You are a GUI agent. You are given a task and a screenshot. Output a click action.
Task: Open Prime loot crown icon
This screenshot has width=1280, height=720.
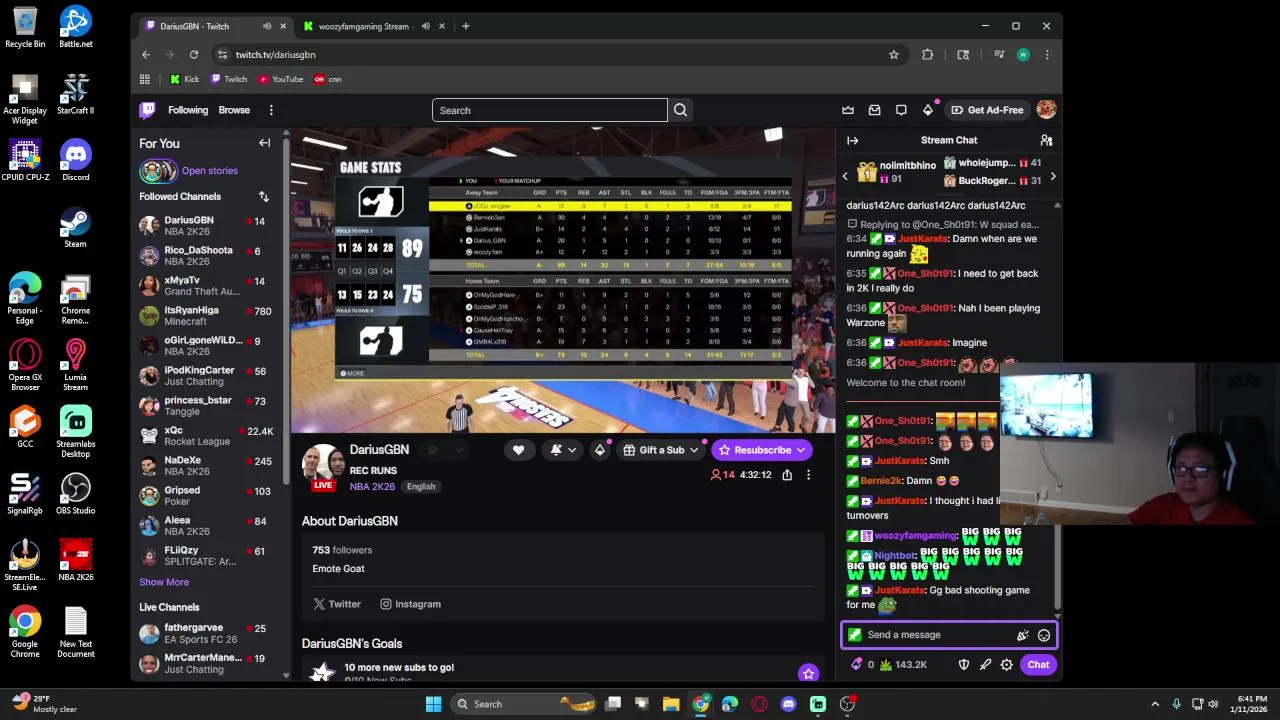coord(848,110)
